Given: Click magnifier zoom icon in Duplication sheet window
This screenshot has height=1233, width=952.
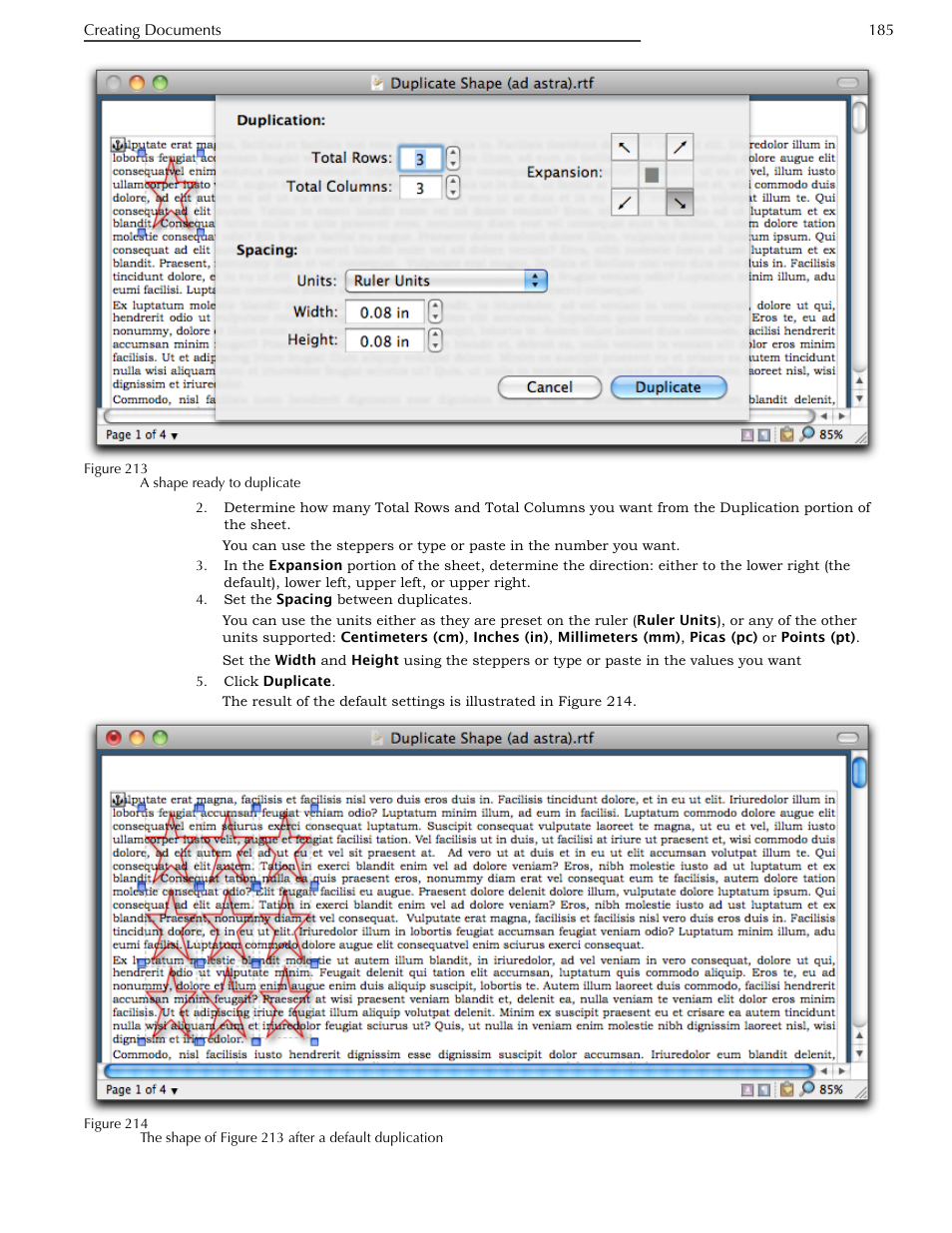Looking at the screenshot, I should [807, 434].
